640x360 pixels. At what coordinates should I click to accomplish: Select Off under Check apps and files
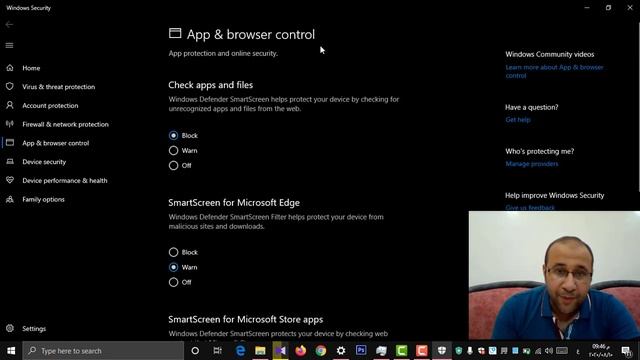tap(173, 165)
